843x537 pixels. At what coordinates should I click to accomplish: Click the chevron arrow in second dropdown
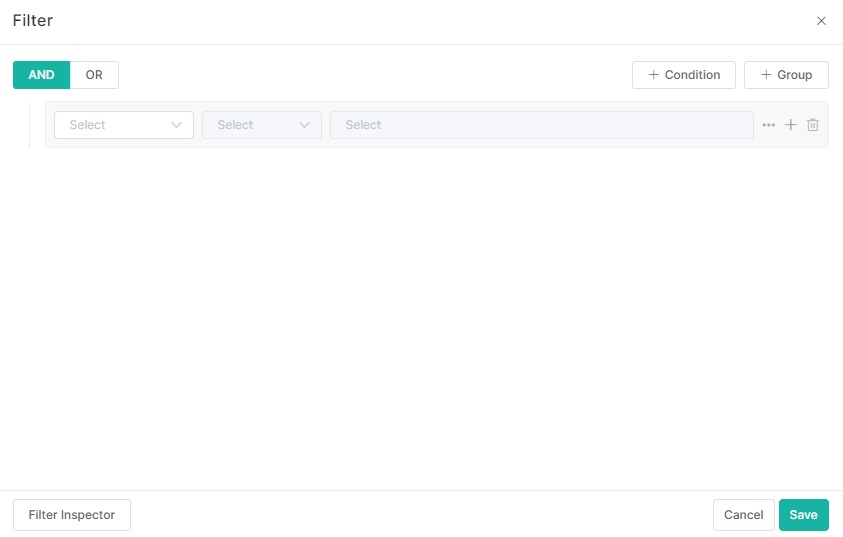click(x=305, y=125)
